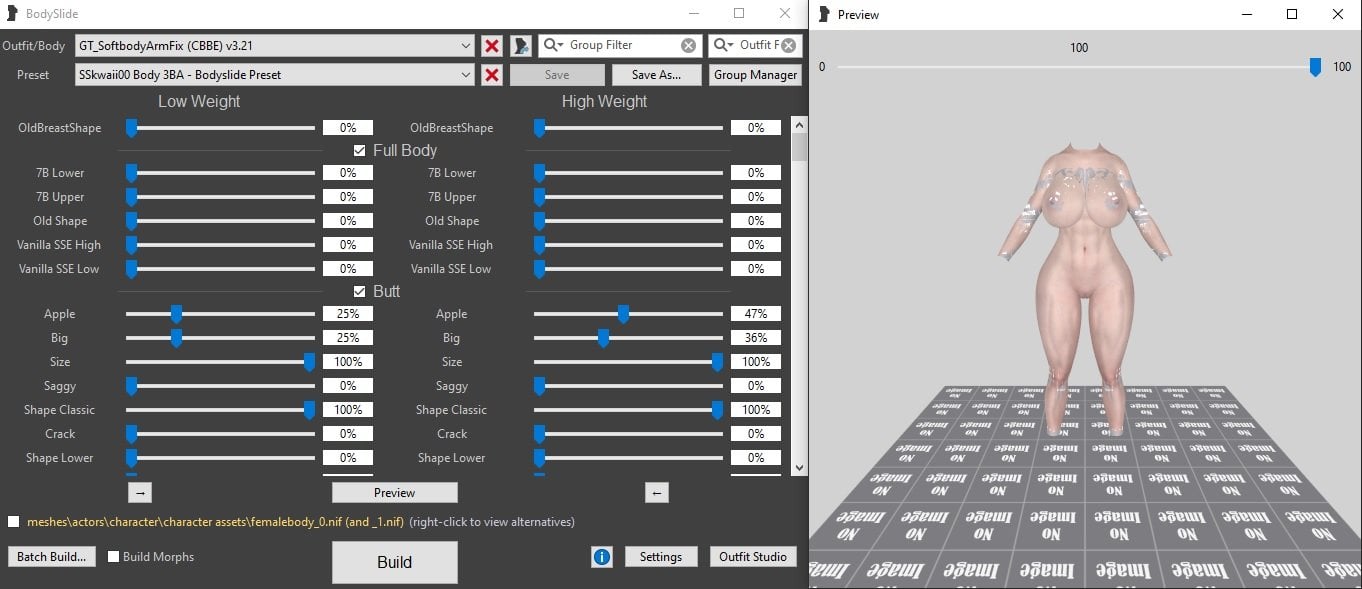
Task: Click the High Weight Big 36% value field
Action: [x=756, y=338]
